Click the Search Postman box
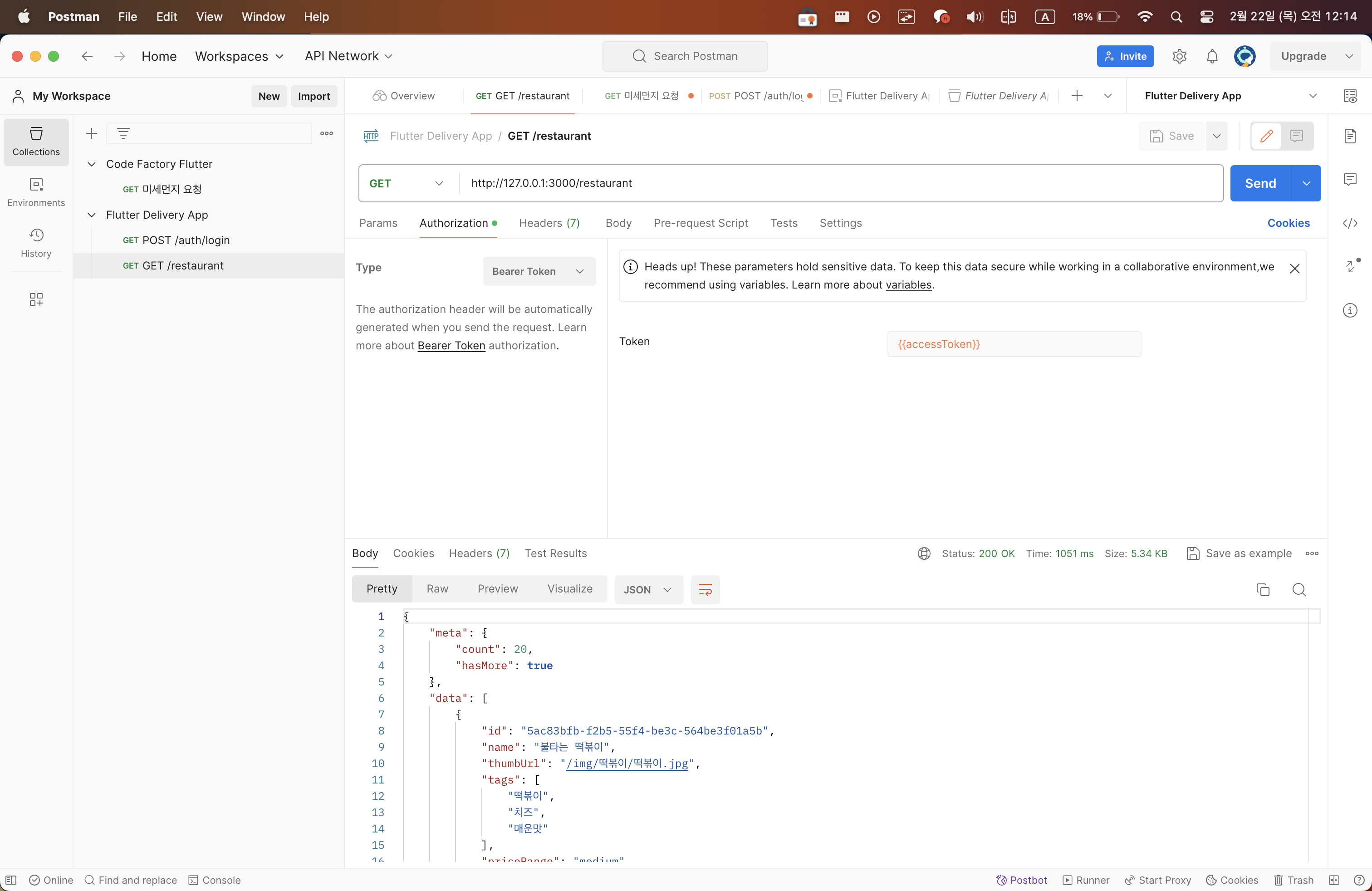This screenshot has height=891, width=1372. 684,56
